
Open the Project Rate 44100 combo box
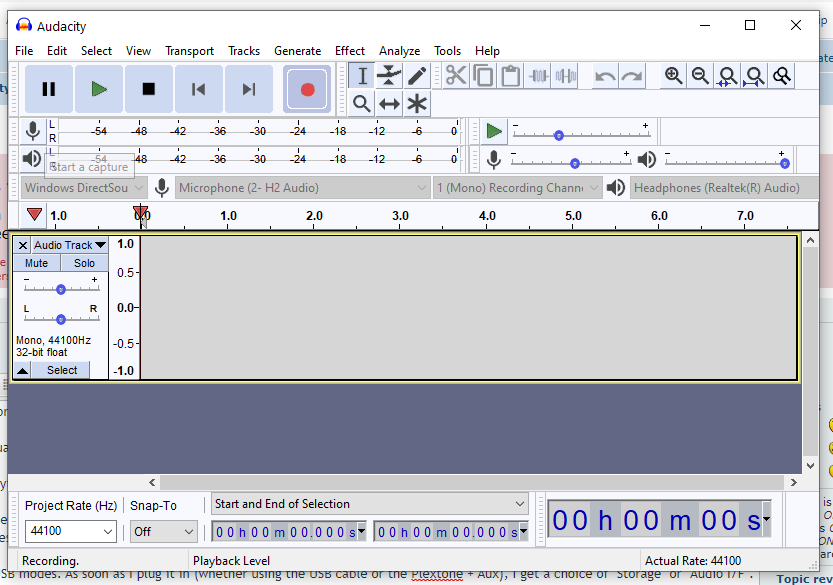pos(71,531)
